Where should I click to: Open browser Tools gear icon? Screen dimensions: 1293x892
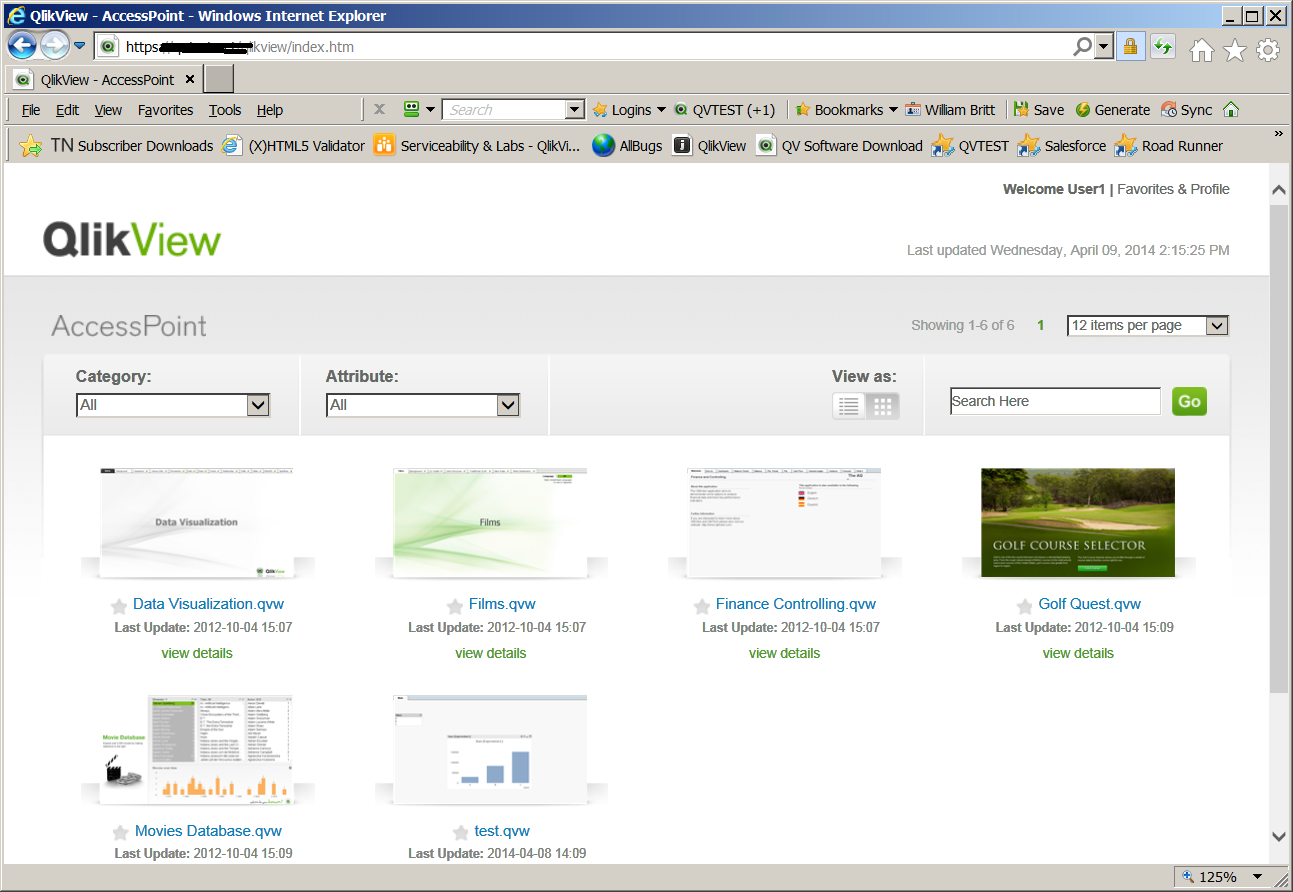(x=1268, y=49)
